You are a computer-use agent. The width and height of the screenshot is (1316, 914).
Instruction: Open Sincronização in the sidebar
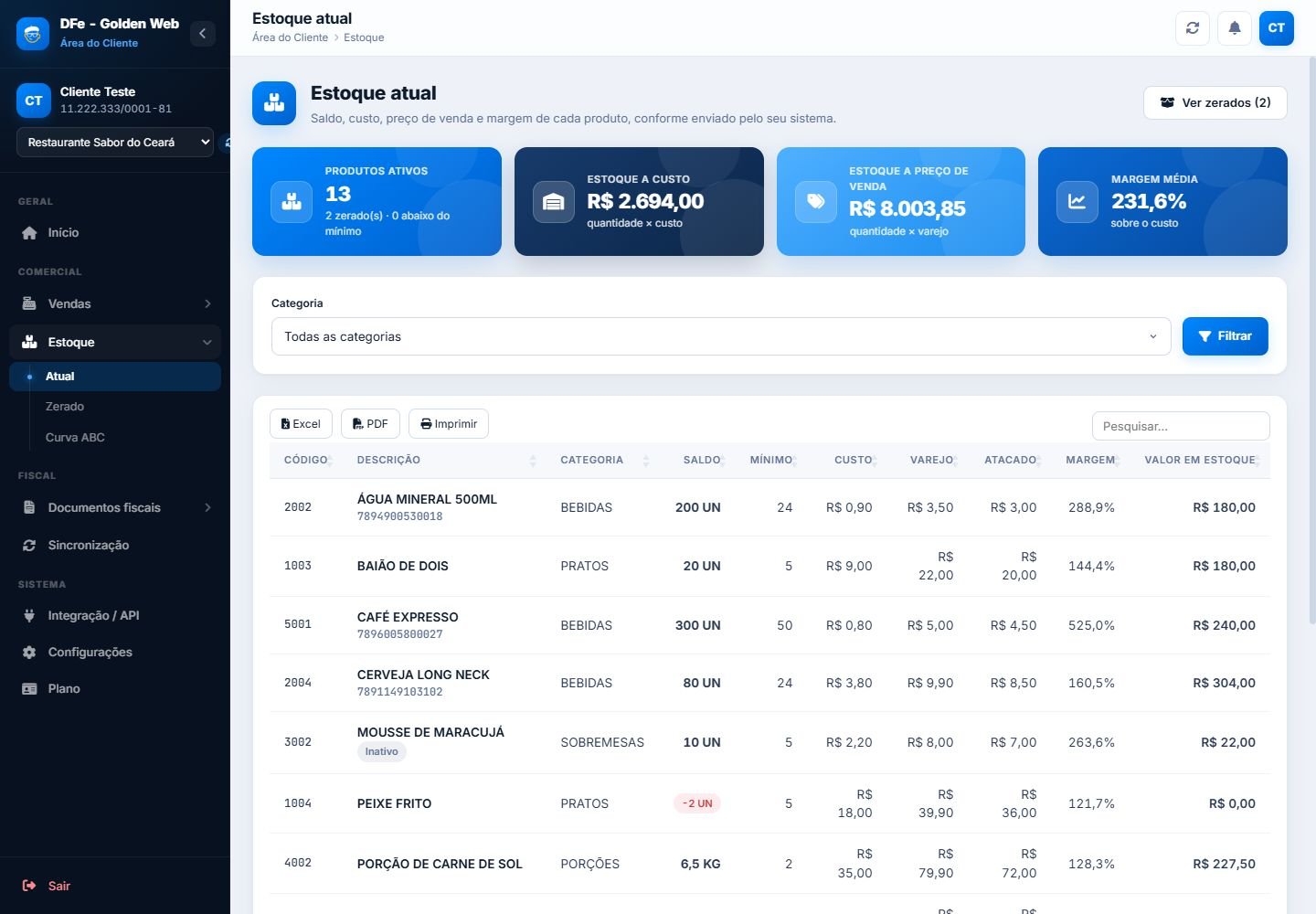pyautogui.click(x=115, y=545)
